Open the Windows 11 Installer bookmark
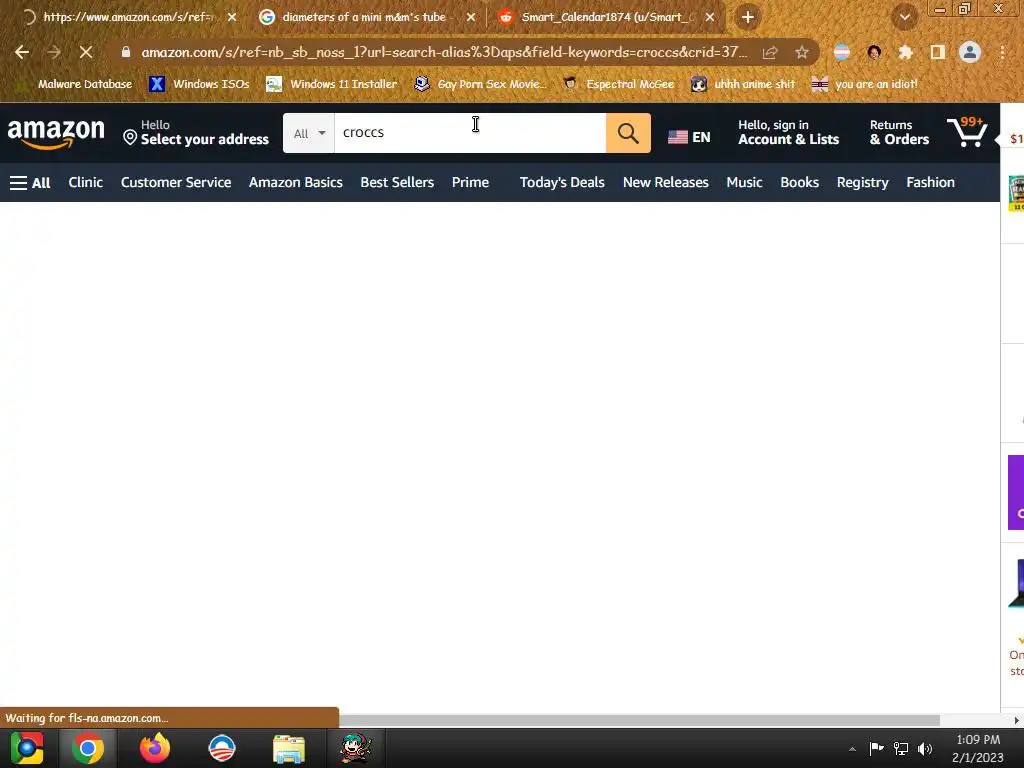1024x768 pixels. tap(332, 84)
